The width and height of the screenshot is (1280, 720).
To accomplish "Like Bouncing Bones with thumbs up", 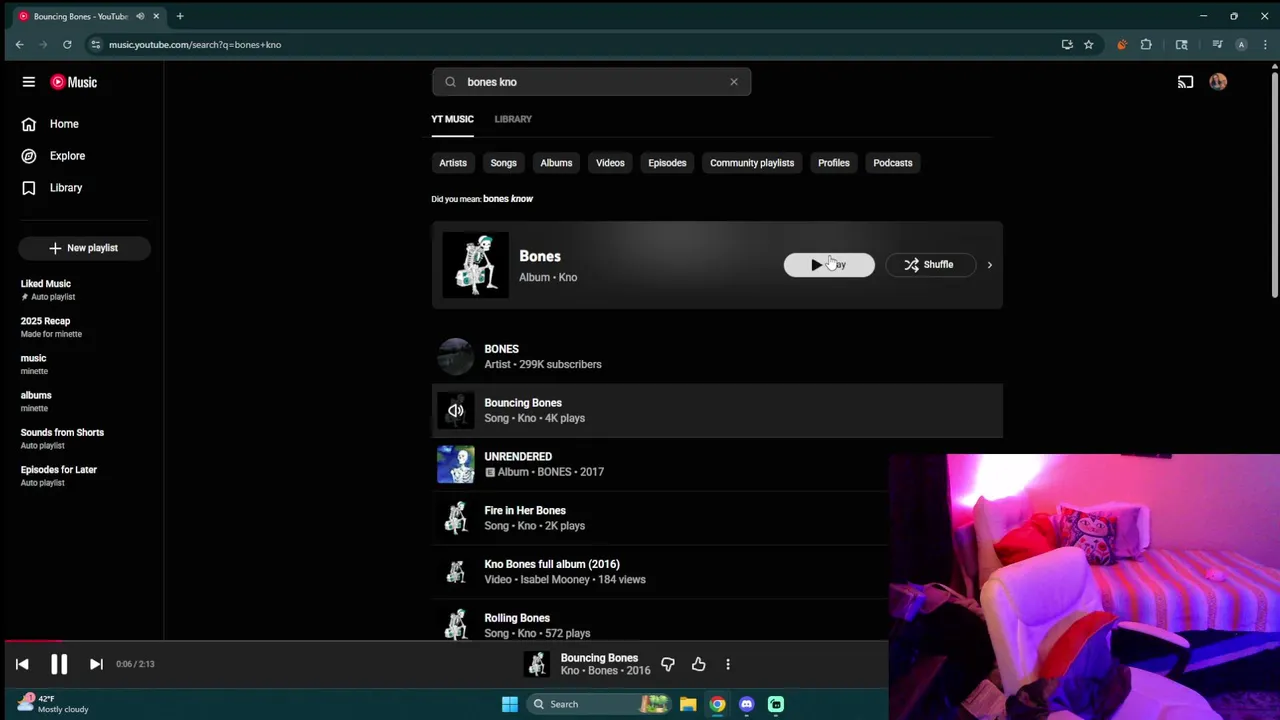I will tap(698, 664).
